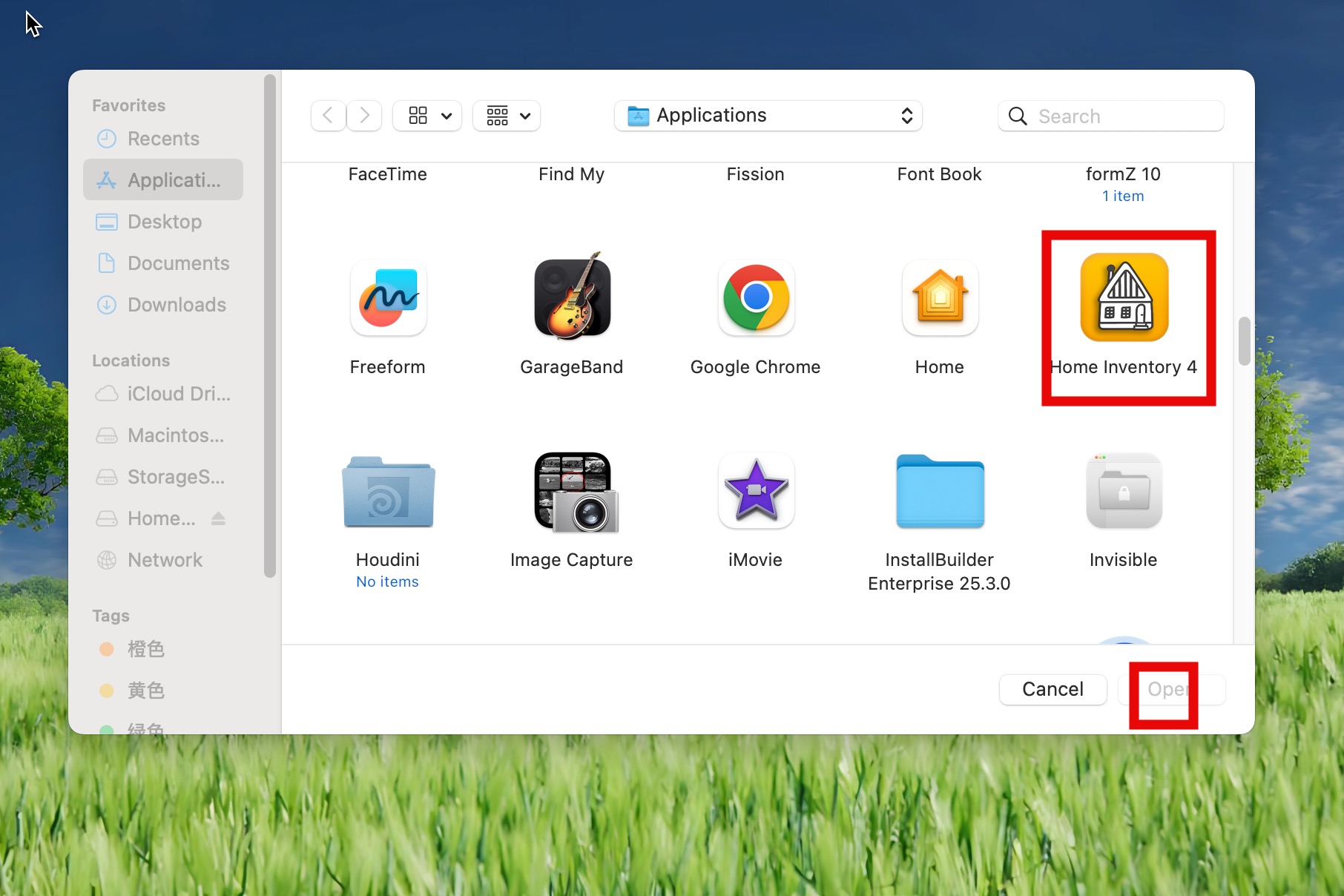Select the Image Capture app icon

(572, 491)
